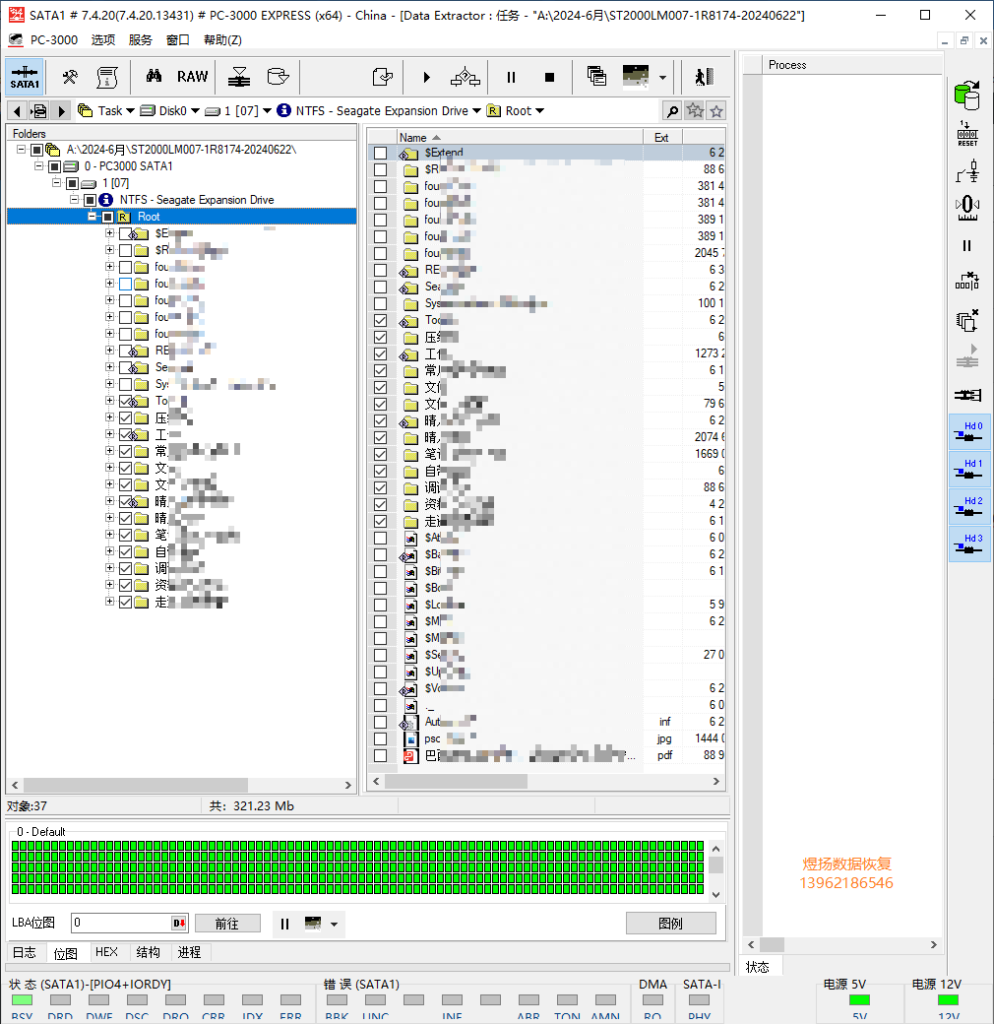Open the 帮助(Z) menu
994x1024 pixels.
point(222,40)
